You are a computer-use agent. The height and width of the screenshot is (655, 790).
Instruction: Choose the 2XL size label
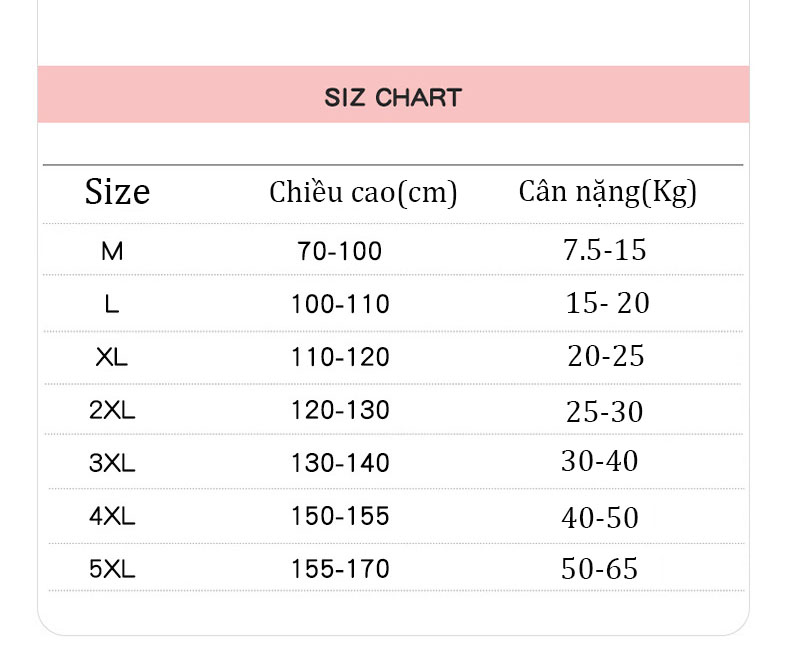pos(112,410)
